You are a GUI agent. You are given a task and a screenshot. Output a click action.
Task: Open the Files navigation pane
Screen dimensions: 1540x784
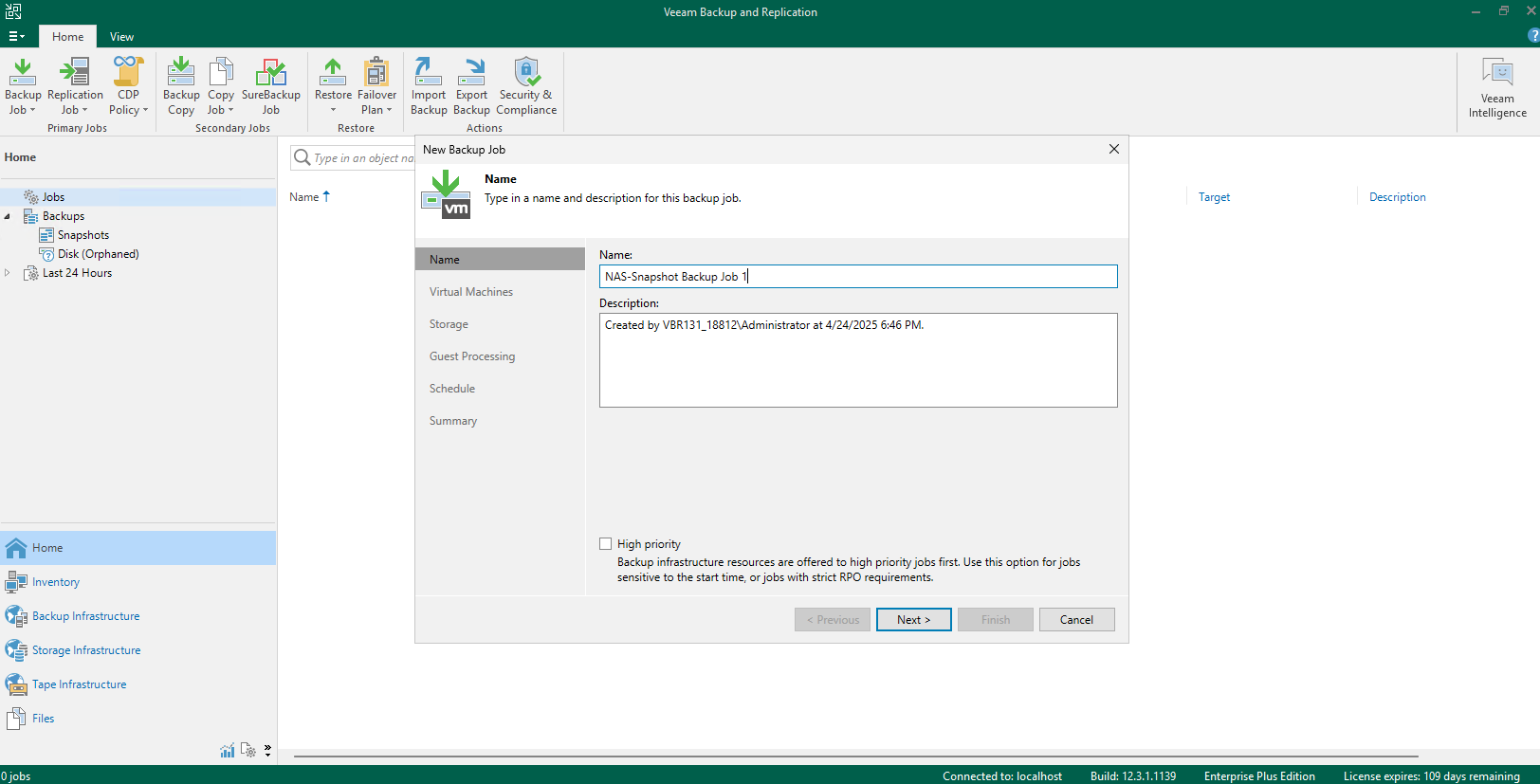pyautogui.click(x=138, y=719)
